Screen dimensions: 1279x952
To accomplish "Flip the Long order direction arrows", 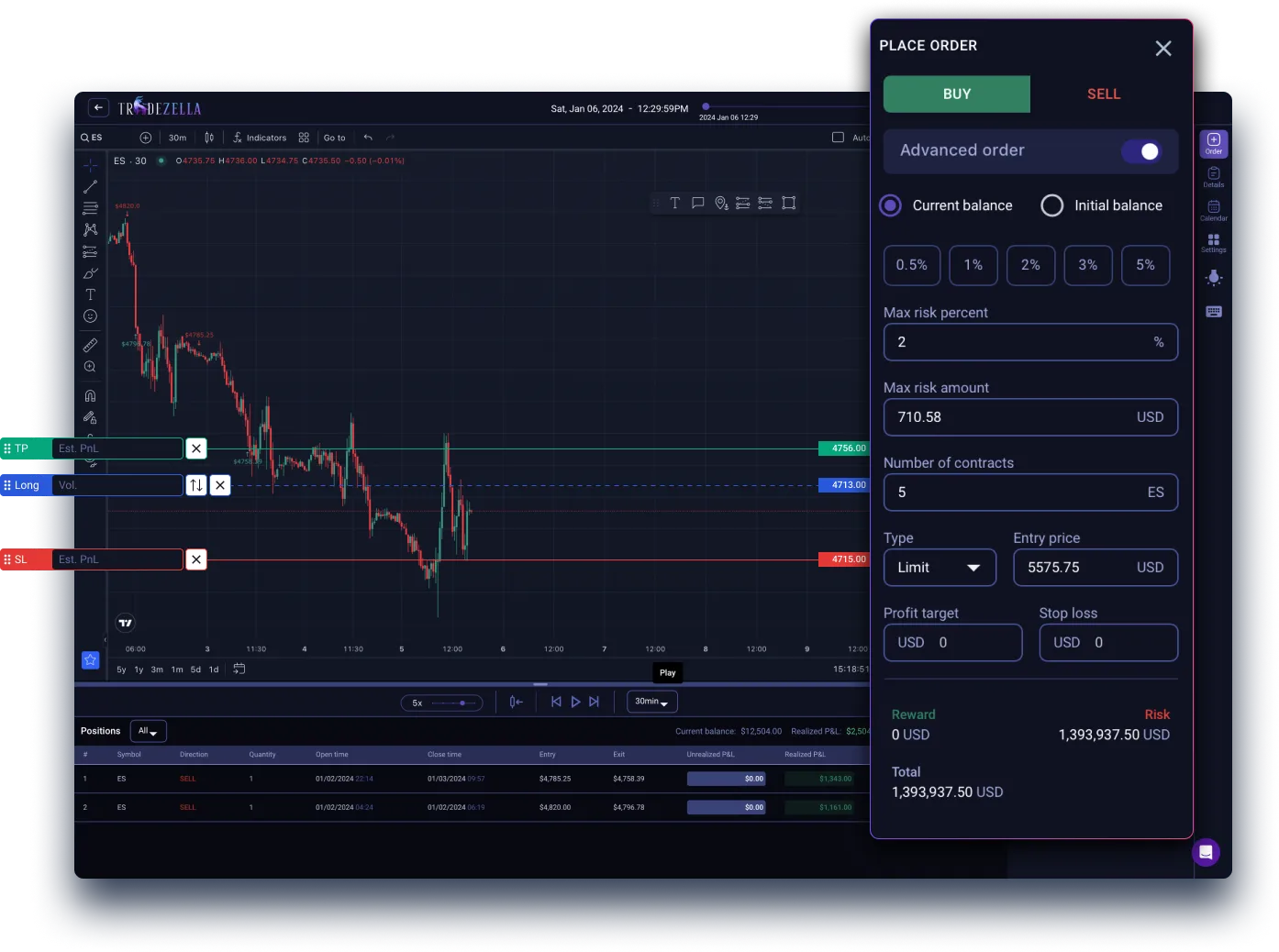I will pyautogui.click(x=196, y=485).
